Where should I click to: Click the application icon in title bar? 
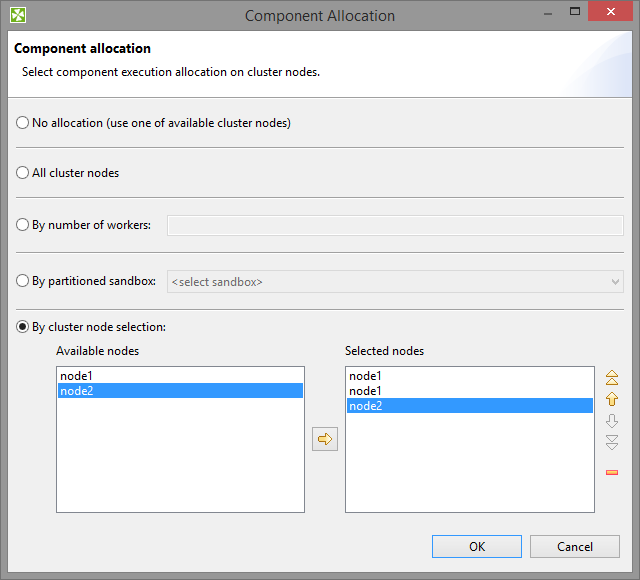click(x=18, y=15)
